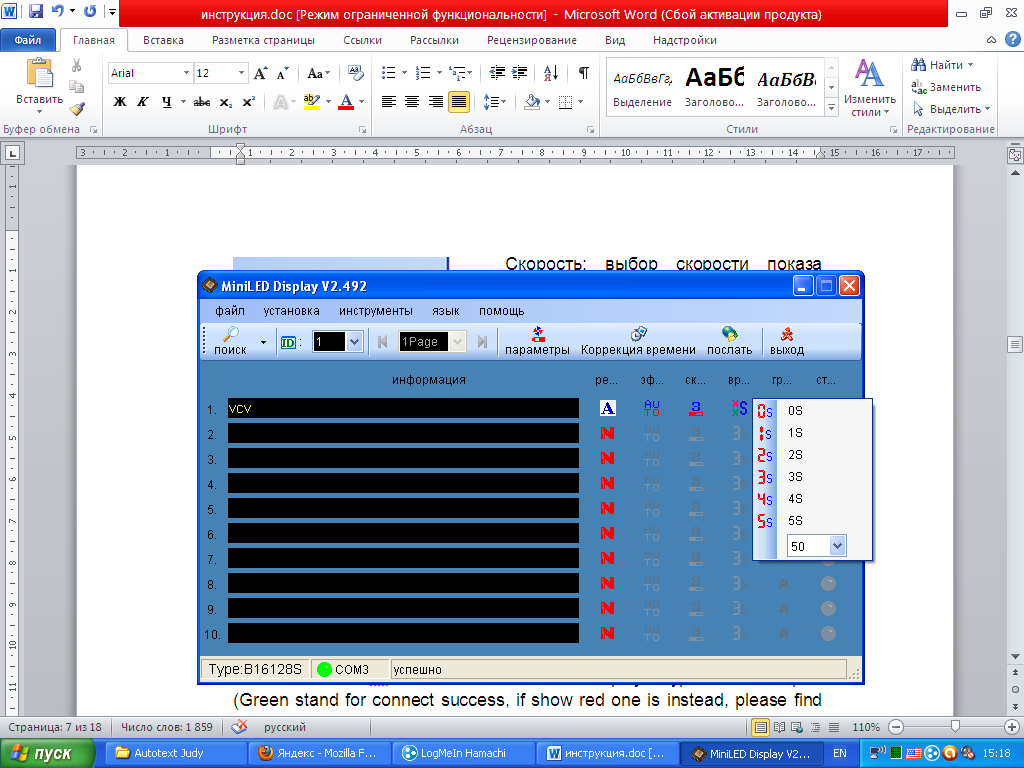Screen dimensions: 1024x768
Task: Toggle justify alignment
Action: [458, 102]
